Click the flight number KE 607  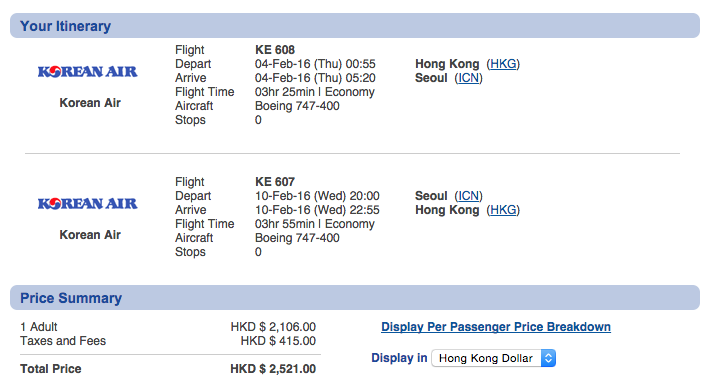(x=275, y=182)
